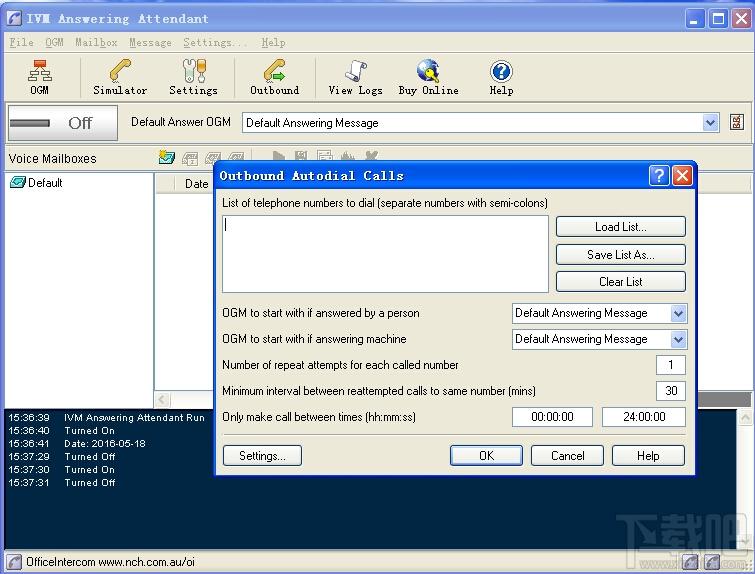The width and height of the screenshot is (755, 574).
Task: Open the File menu
Action: pos(21,42)
